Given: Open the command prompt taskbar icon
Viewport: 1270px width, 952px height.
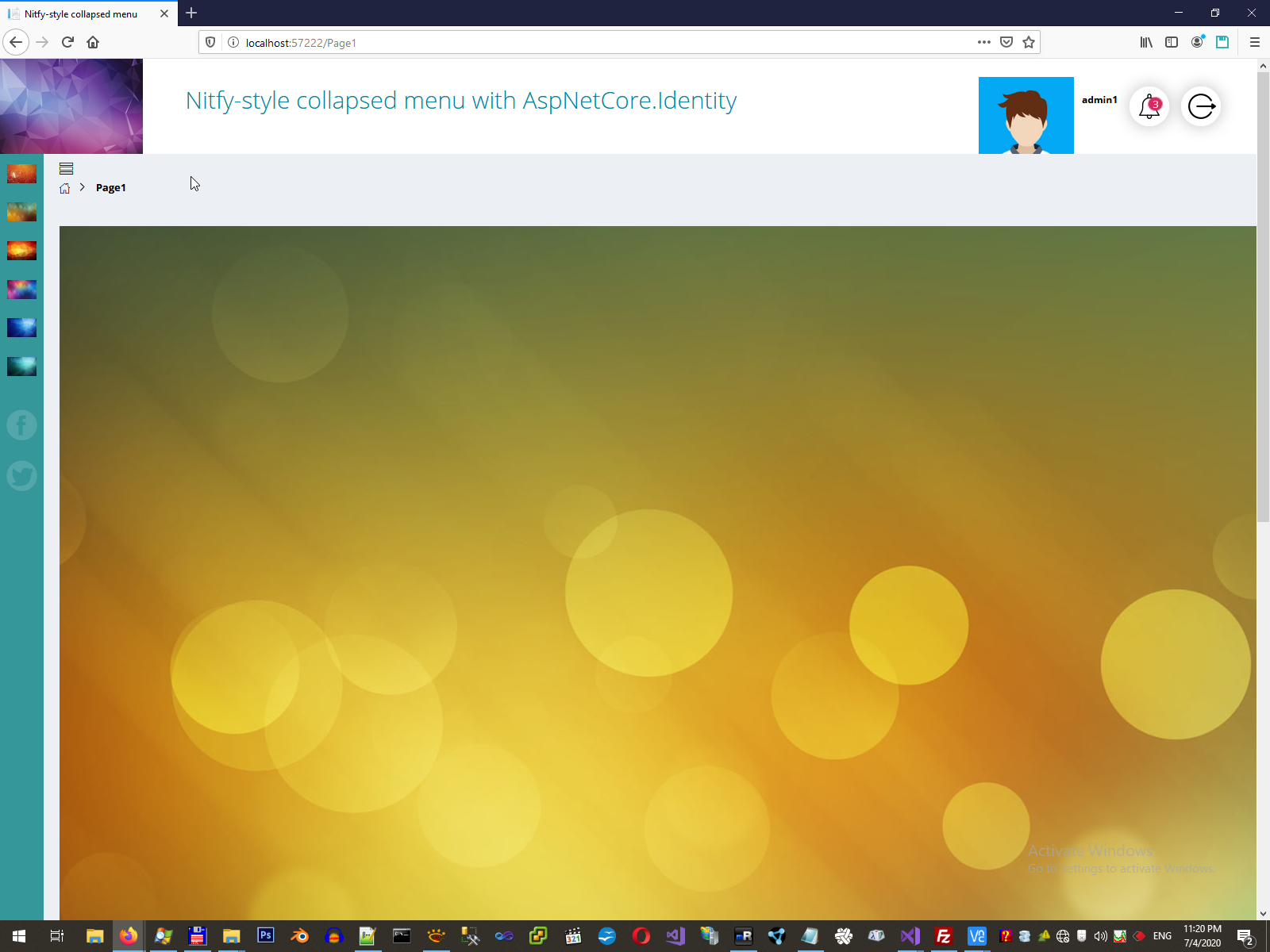Looking at the screenshot, I should click(402, 936).
